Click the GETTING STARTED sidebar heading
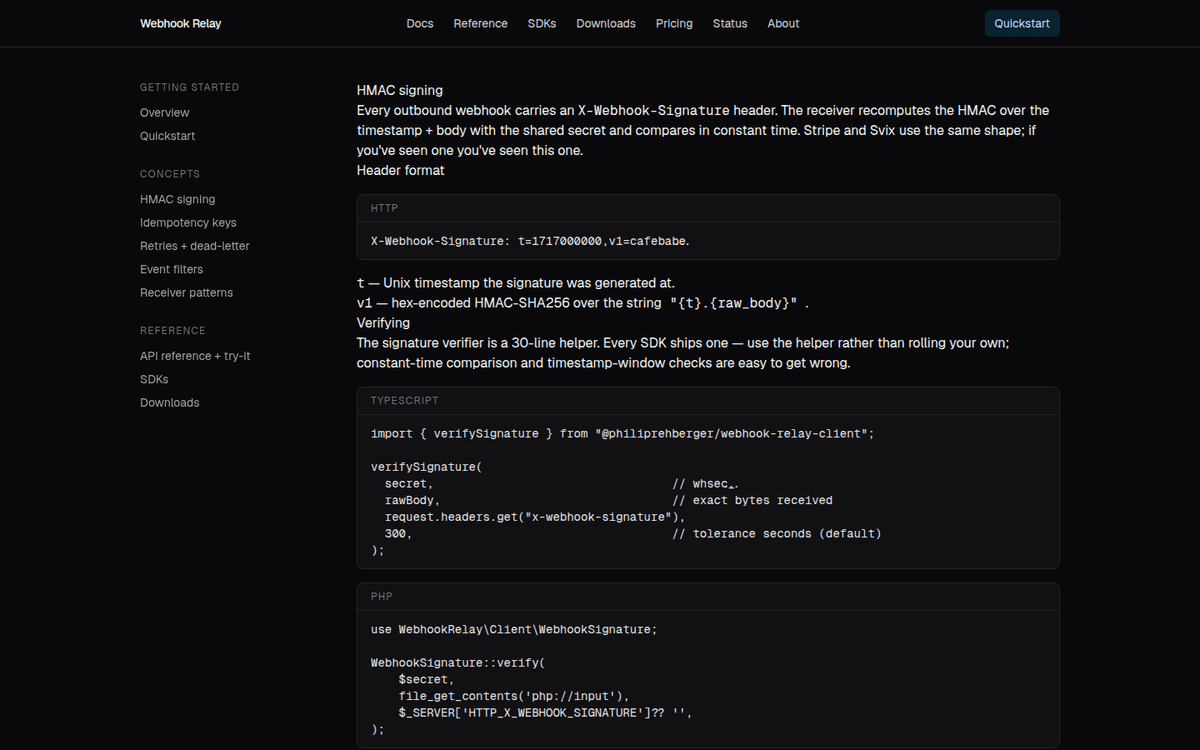 coord(190,87)
